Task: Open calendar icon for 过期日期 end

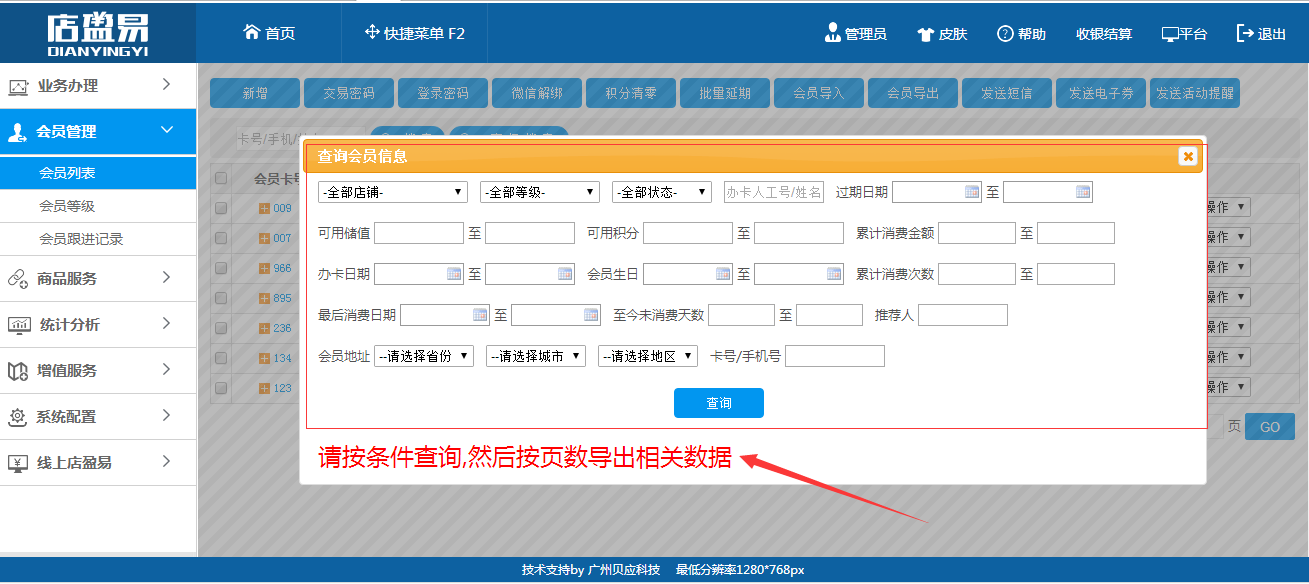Action: (x=1083, y=192)
